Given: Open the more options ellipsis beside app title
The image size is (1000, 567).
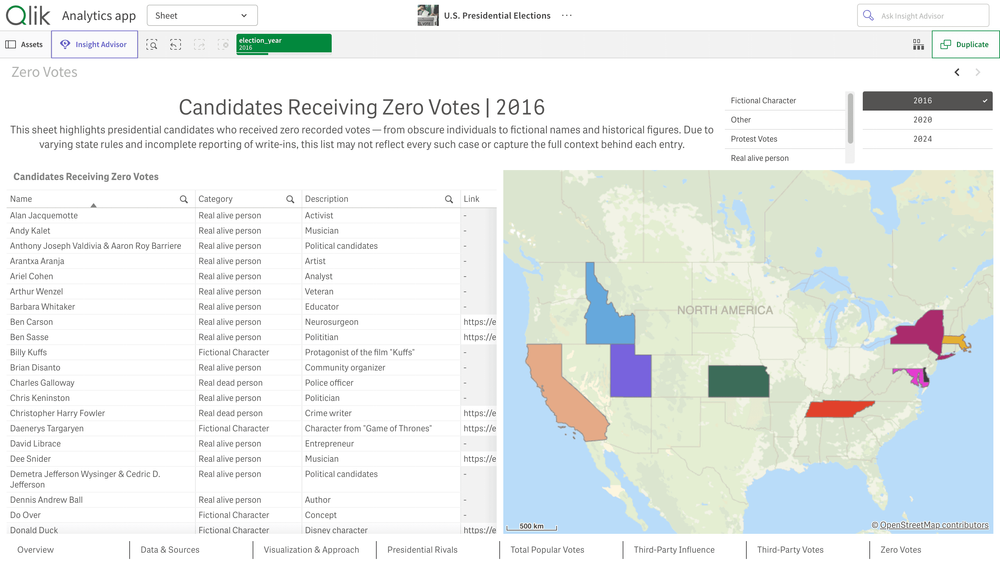Looking at the screenshot, I should click(567, 16).
